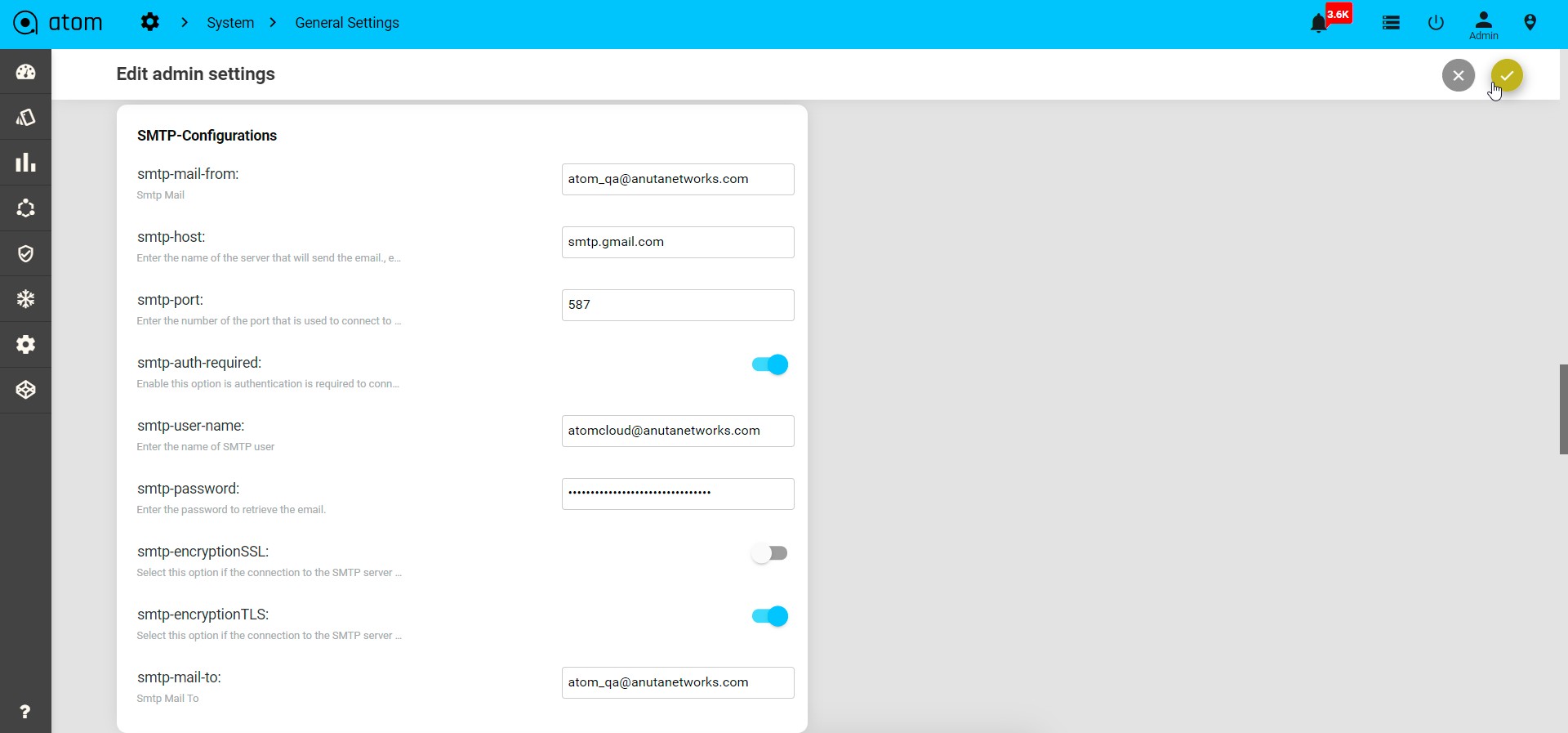Click the smtp-mail-to input field
This screenshot has height=733, width=1568.
pos(678,682)
